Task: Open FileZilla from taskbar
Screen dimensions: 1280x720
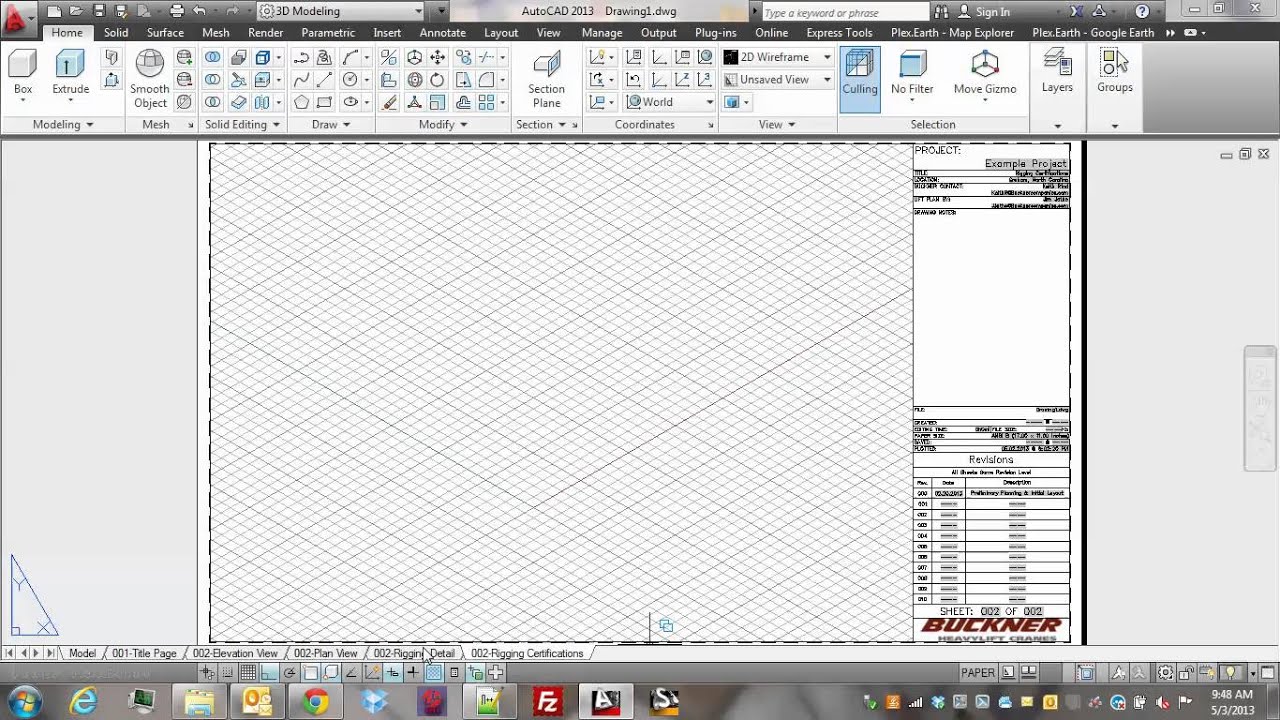Action: (x=547, y=702)
